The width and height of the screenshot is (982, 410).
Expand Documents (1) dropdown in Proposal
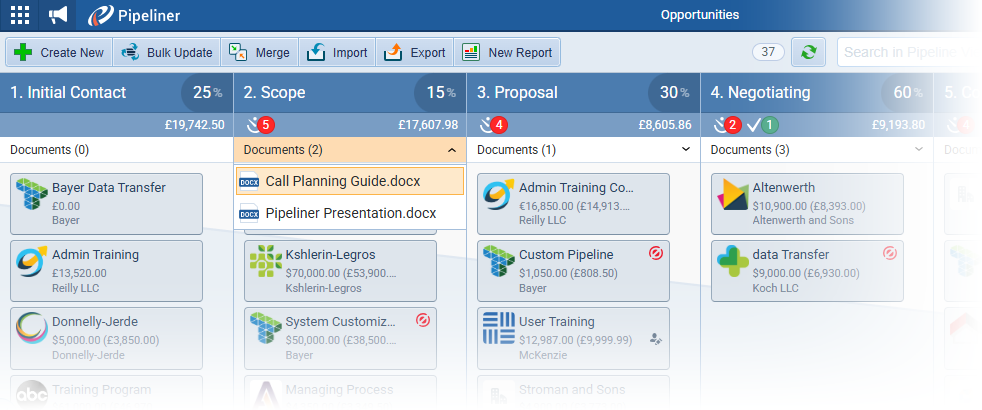[584, 150]
